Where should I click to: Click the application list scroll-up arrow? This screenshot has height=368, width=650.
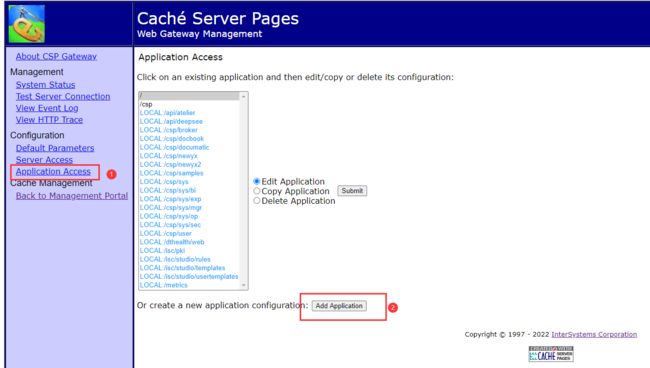click(244, 97)
